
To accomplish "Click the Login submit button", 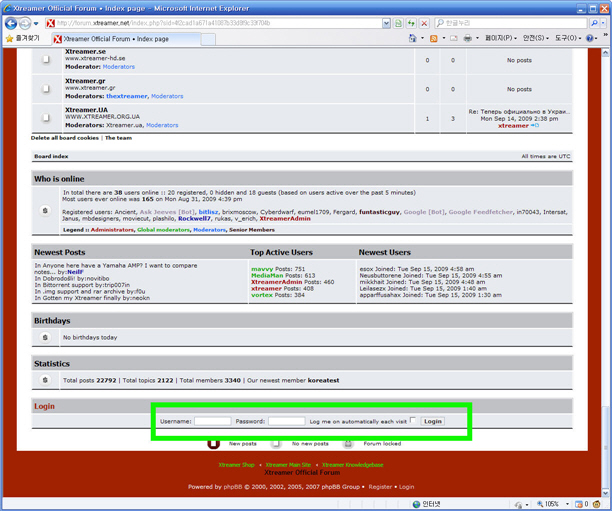I will (x=432, y=421).
